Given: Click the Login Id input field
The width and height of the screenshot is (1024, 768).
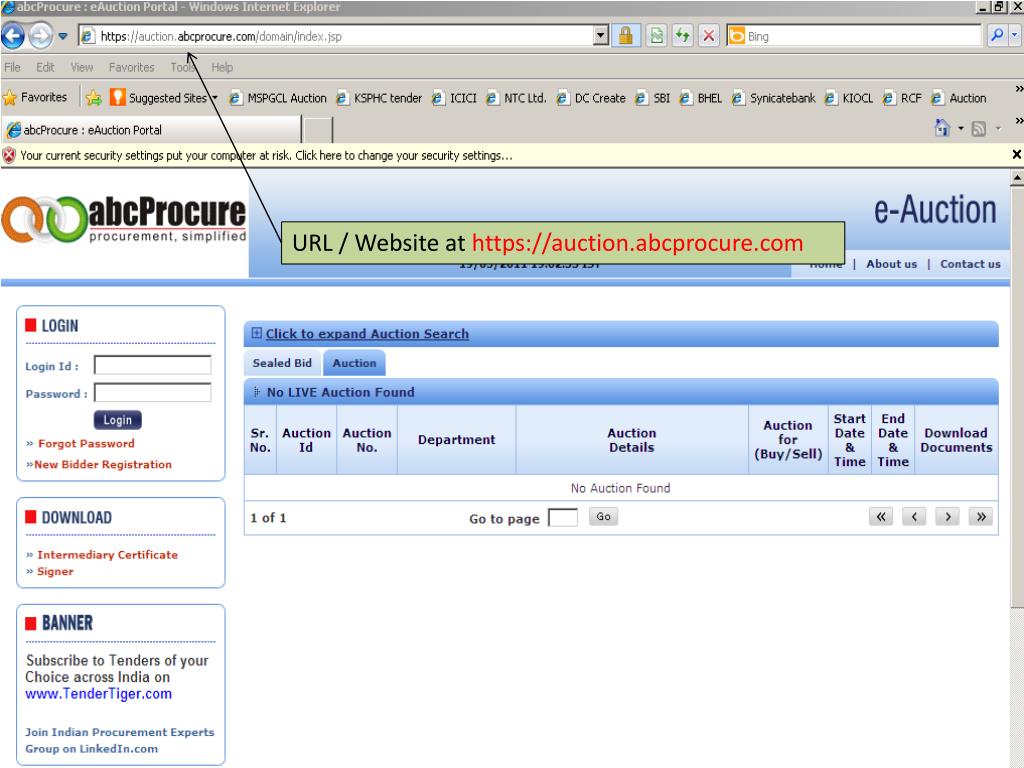Looking at the screenshot, I should click(x=152, y=365).
